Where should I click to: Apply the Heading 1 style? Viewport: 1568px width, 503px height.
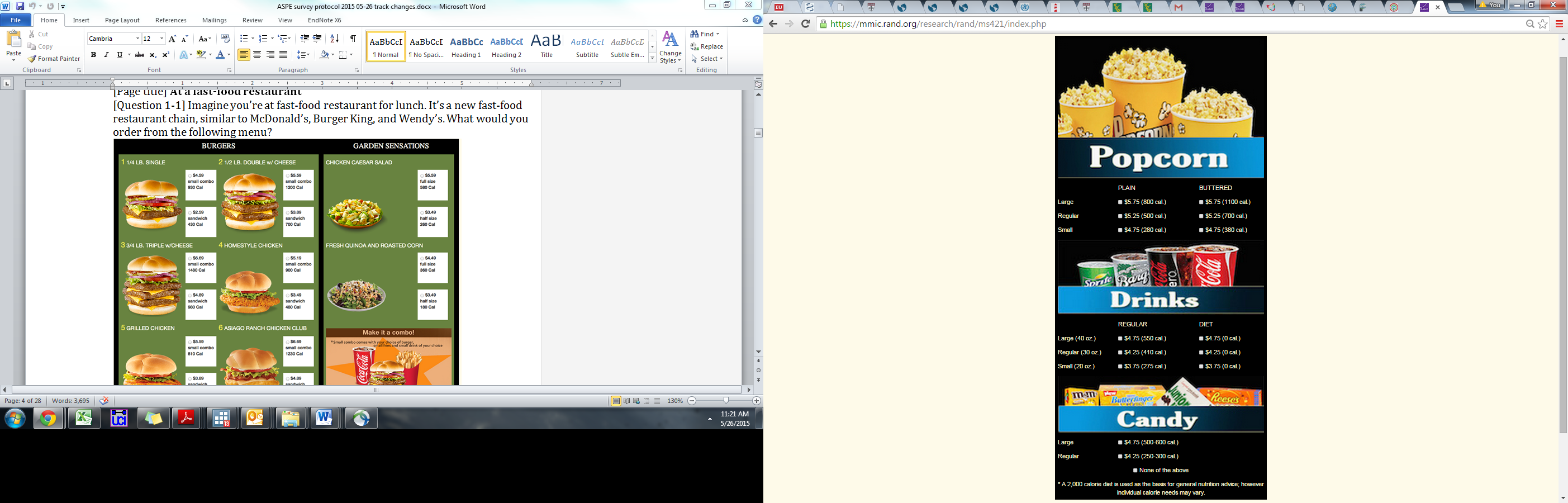point(466,46)
